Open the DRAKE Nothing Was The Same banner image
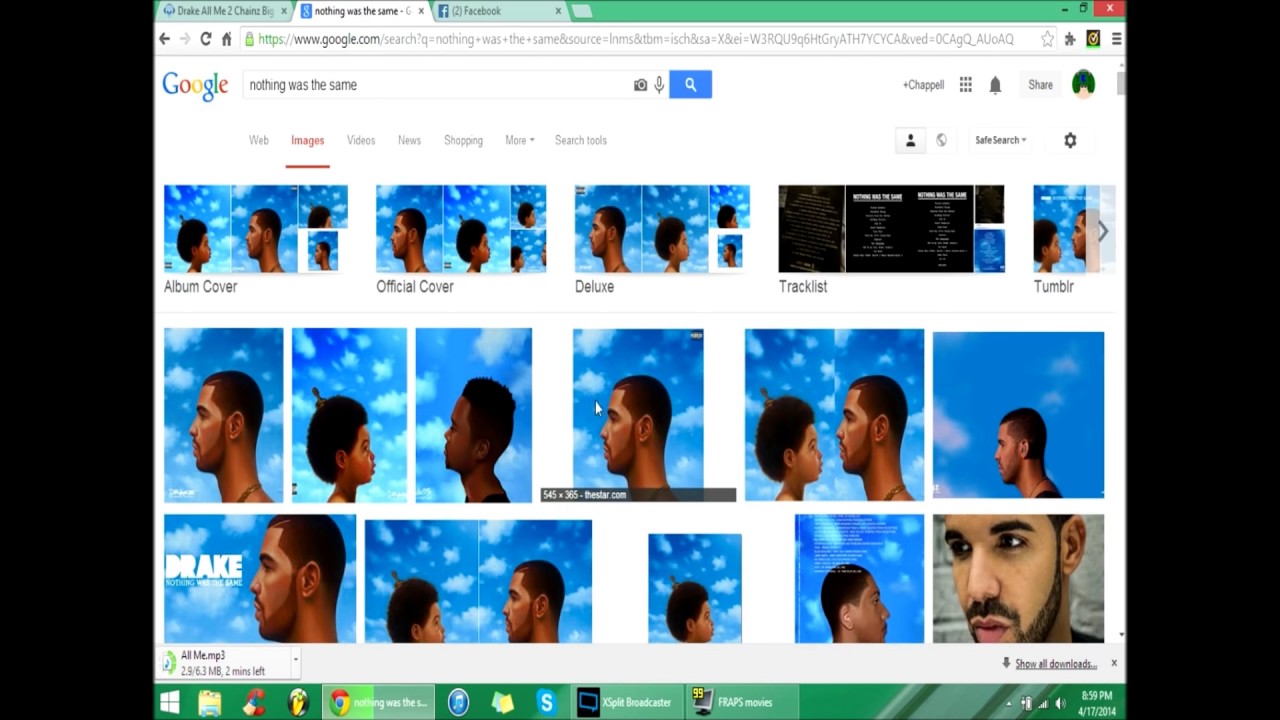Screen dimensions: 1280x720 [260, 578]
